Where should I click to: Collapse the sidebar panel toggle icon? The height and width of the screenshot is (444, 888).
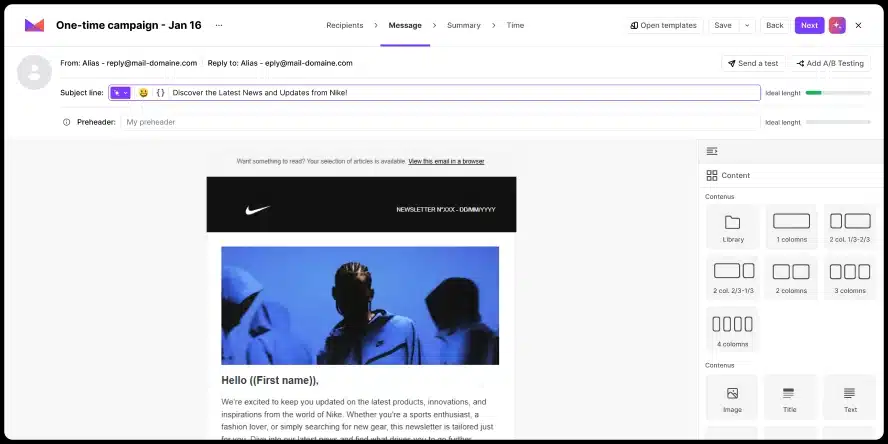point(712,151)
